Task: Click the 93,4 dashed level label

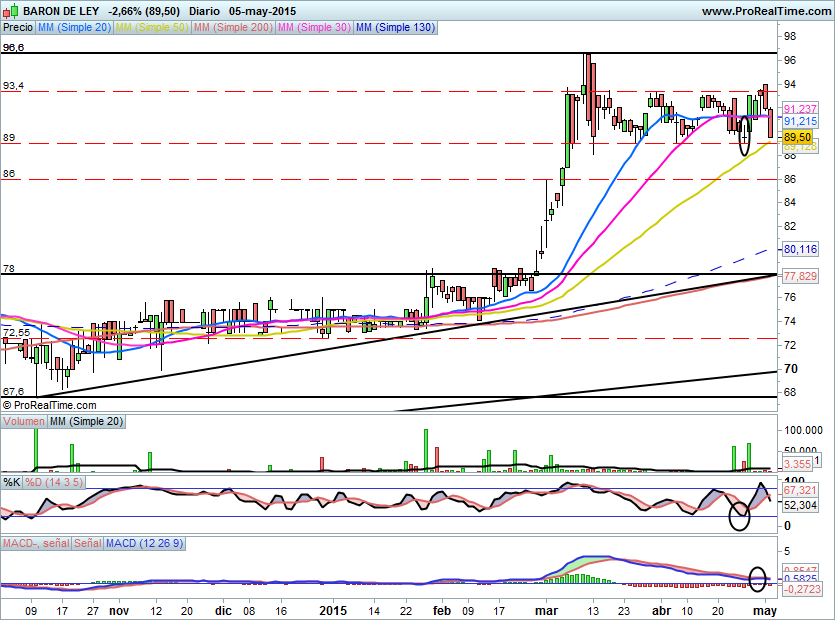Action: [x=13, y=86]
